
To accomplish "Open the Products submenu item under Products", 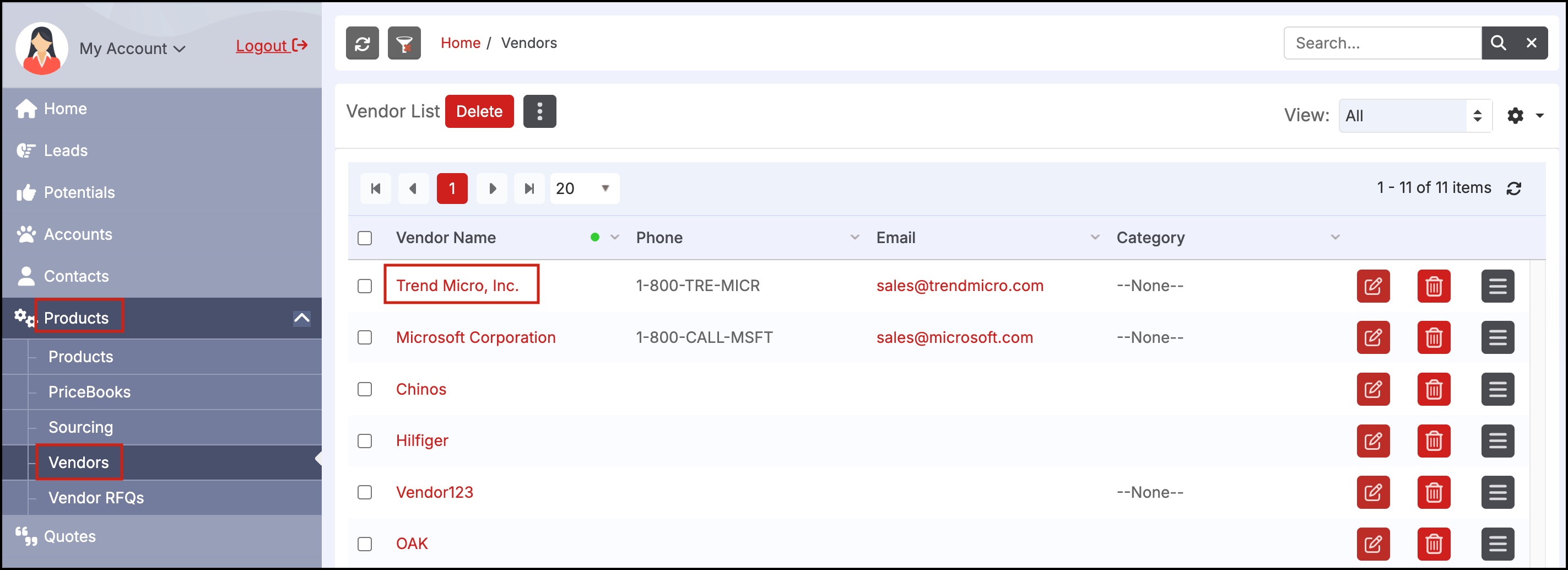I will click(162, 357).
